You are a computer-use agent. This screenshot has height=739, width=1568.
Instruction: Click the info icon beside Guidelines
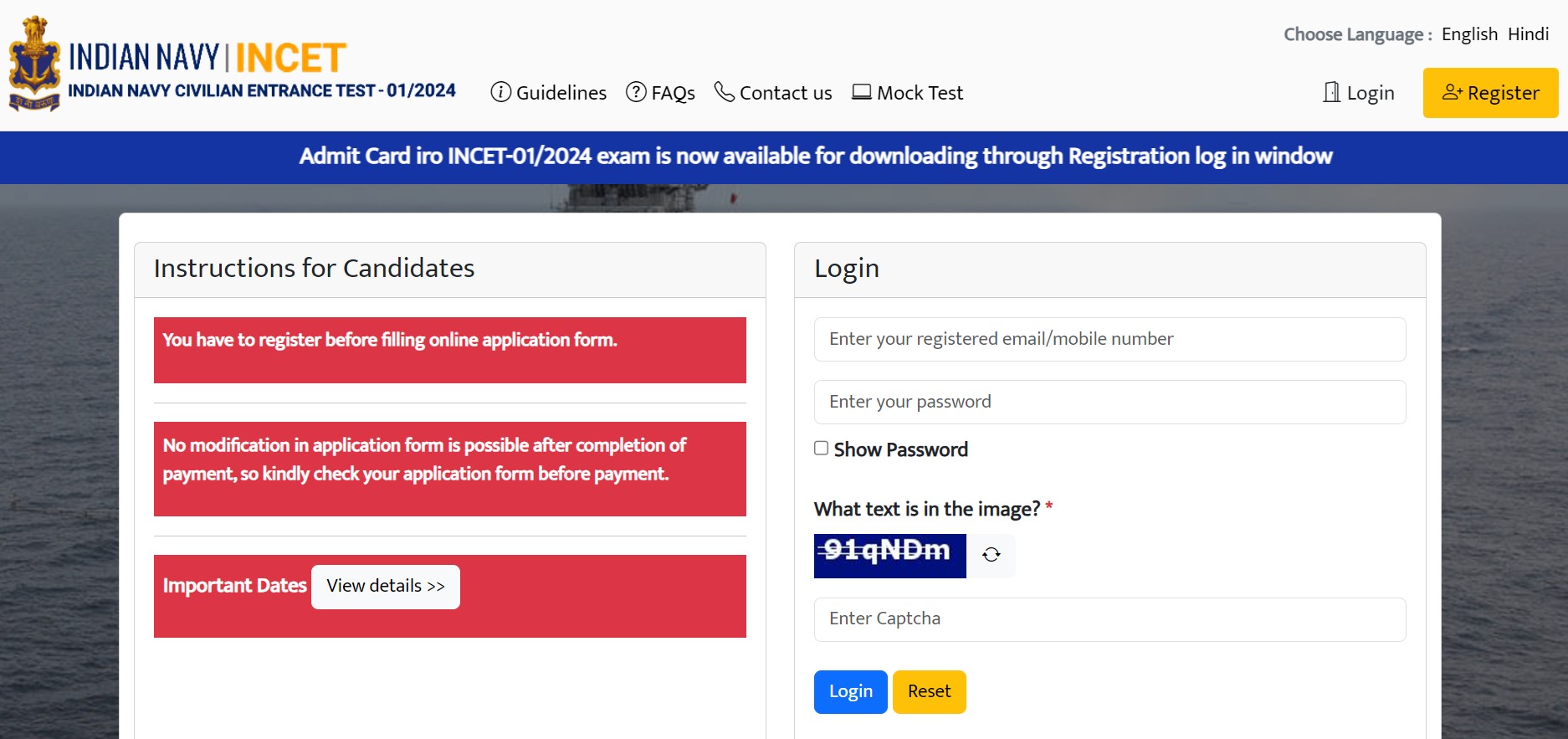click(500, 92)
